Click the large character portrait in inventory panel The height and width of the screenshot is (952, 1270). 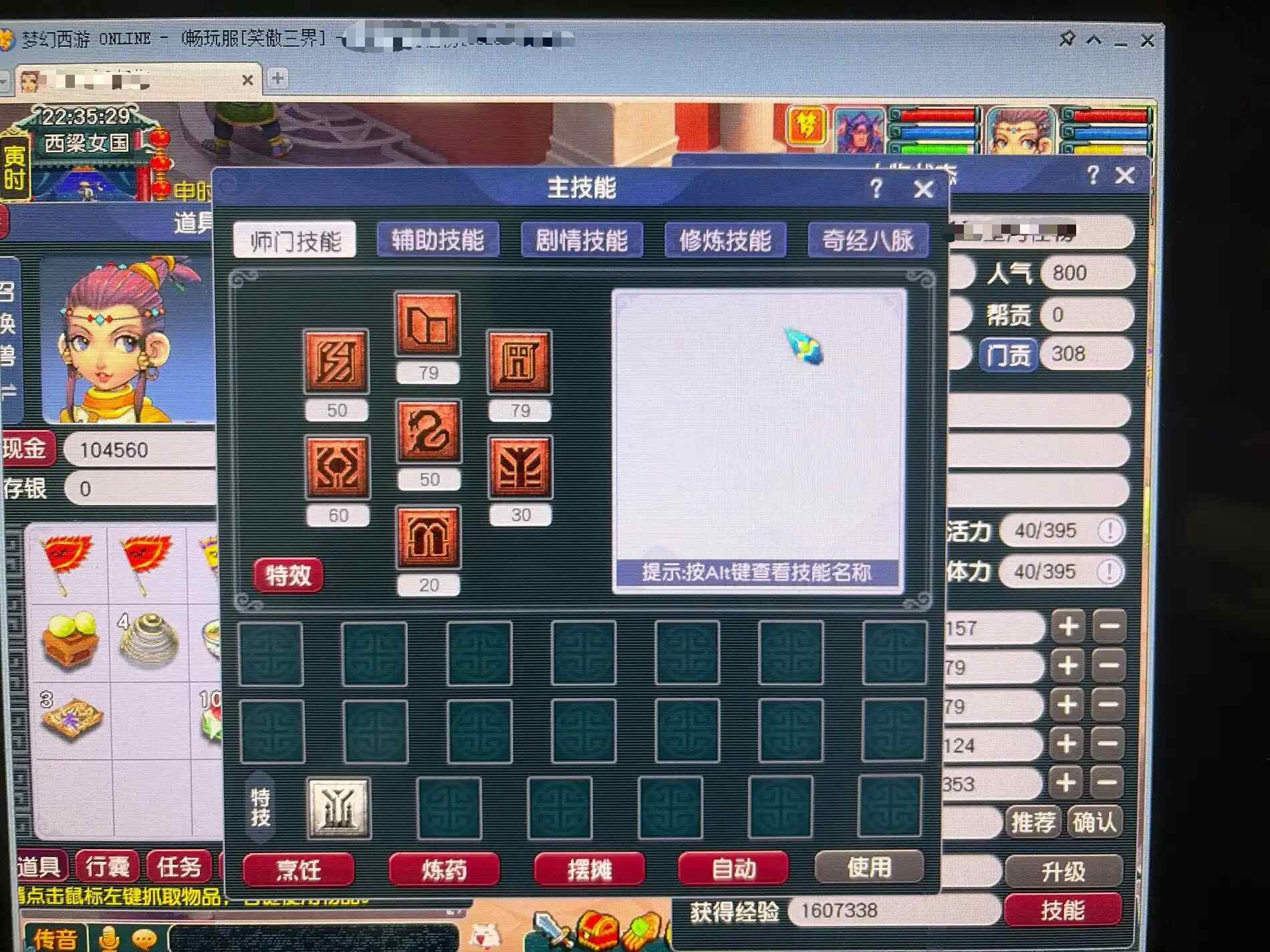pos(128,341)
